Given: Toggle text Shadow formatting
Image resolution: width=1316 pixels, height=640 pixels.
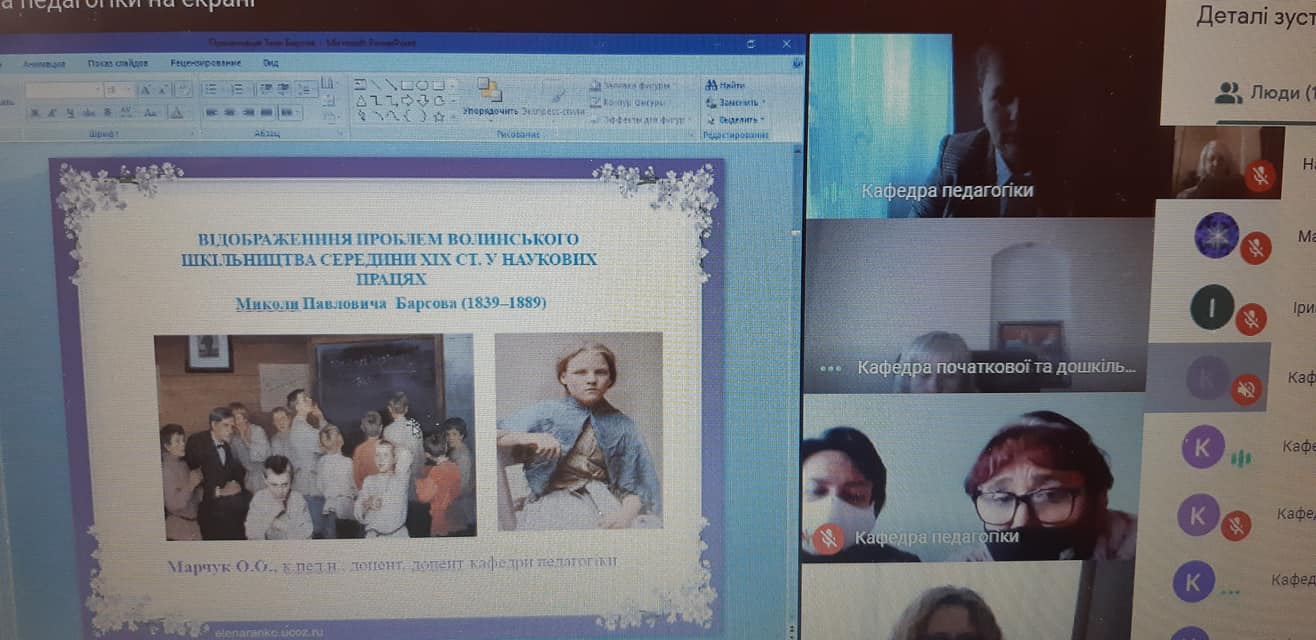Looking at the screenshot, I should (107, 113).
